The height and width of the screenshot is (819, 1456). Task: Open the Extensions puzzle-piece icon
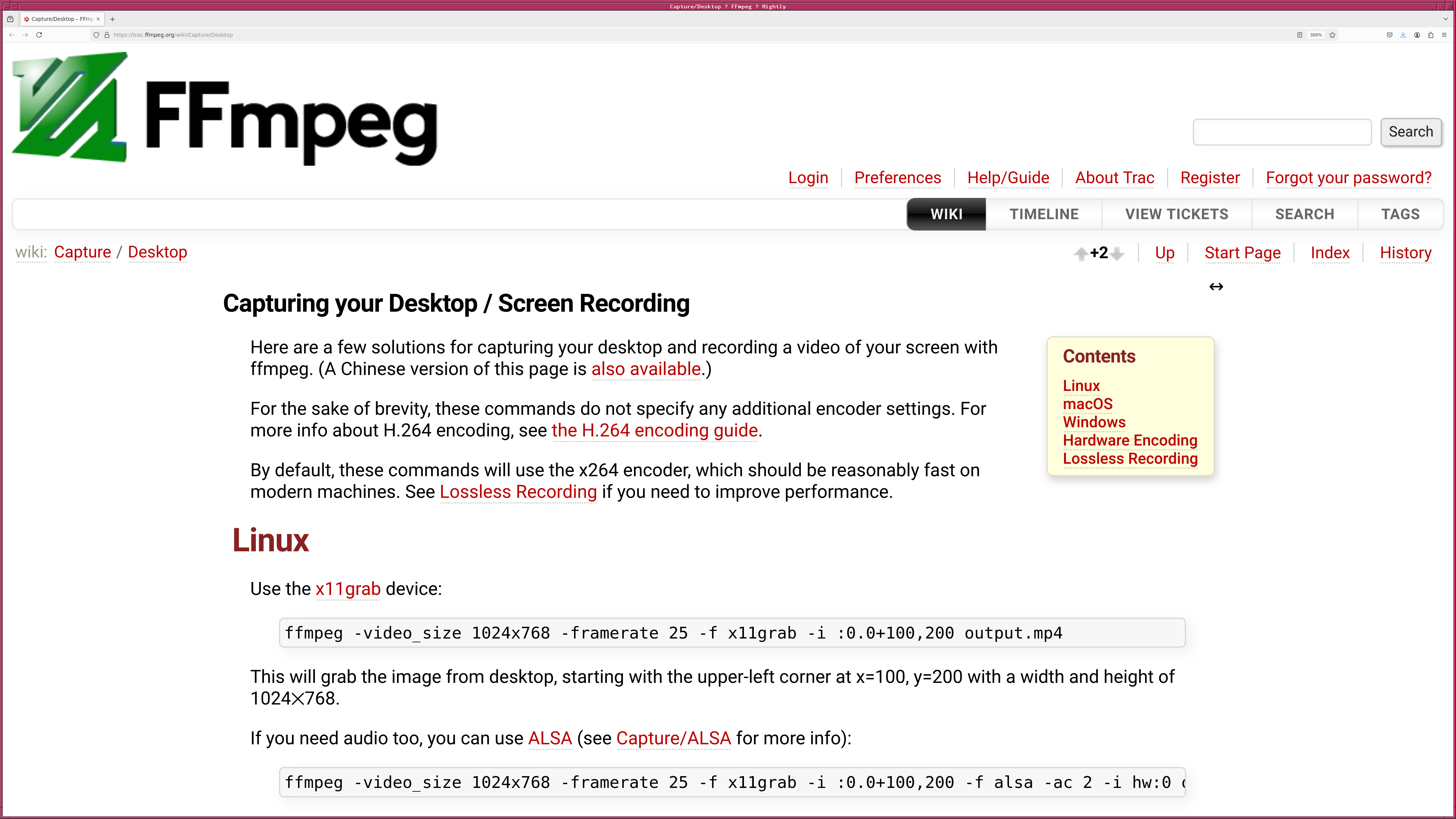click(1431, 35)
